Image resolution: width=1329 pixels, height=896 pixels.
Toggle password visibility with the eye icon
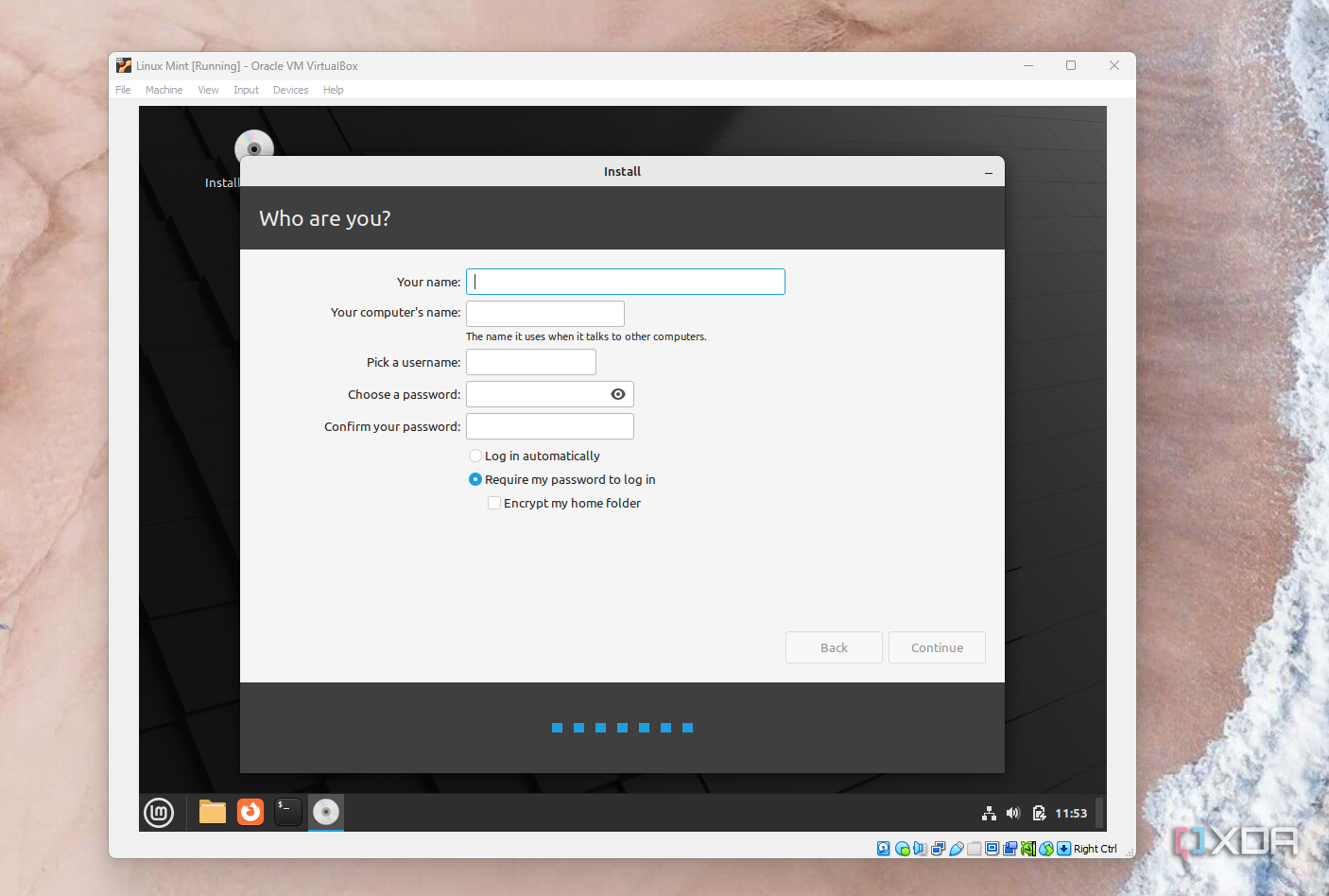618,394
